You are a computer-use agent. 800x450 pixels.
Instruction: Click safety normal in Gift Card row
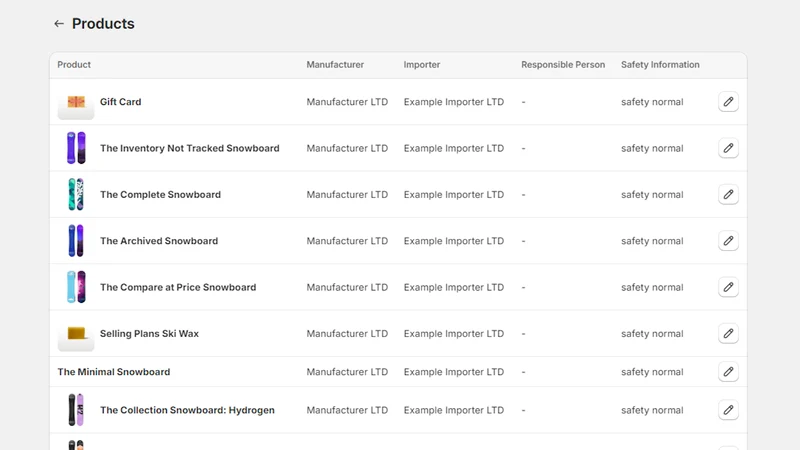click(652, 102)
